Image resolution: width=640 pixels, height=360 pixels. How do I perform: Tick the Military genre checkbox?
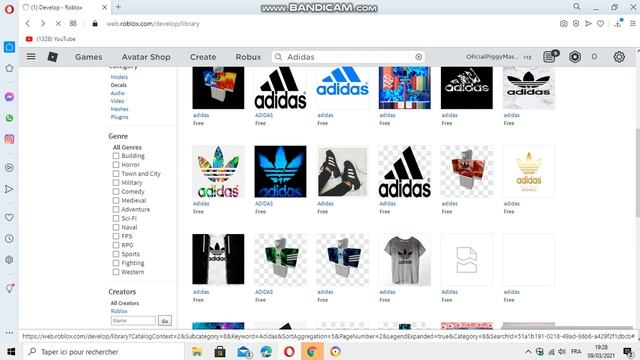coord(116,183)
